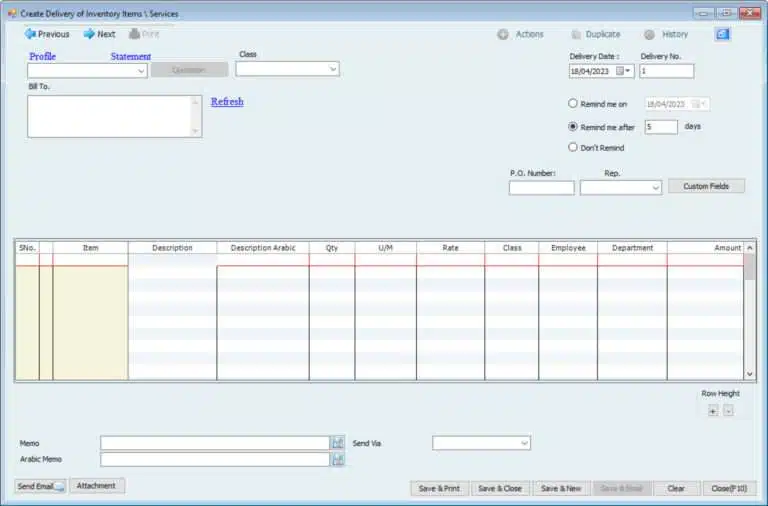This screenshot has width=768, height=506.
Task: Click the Next arrow icon
Action: [89, 34]
